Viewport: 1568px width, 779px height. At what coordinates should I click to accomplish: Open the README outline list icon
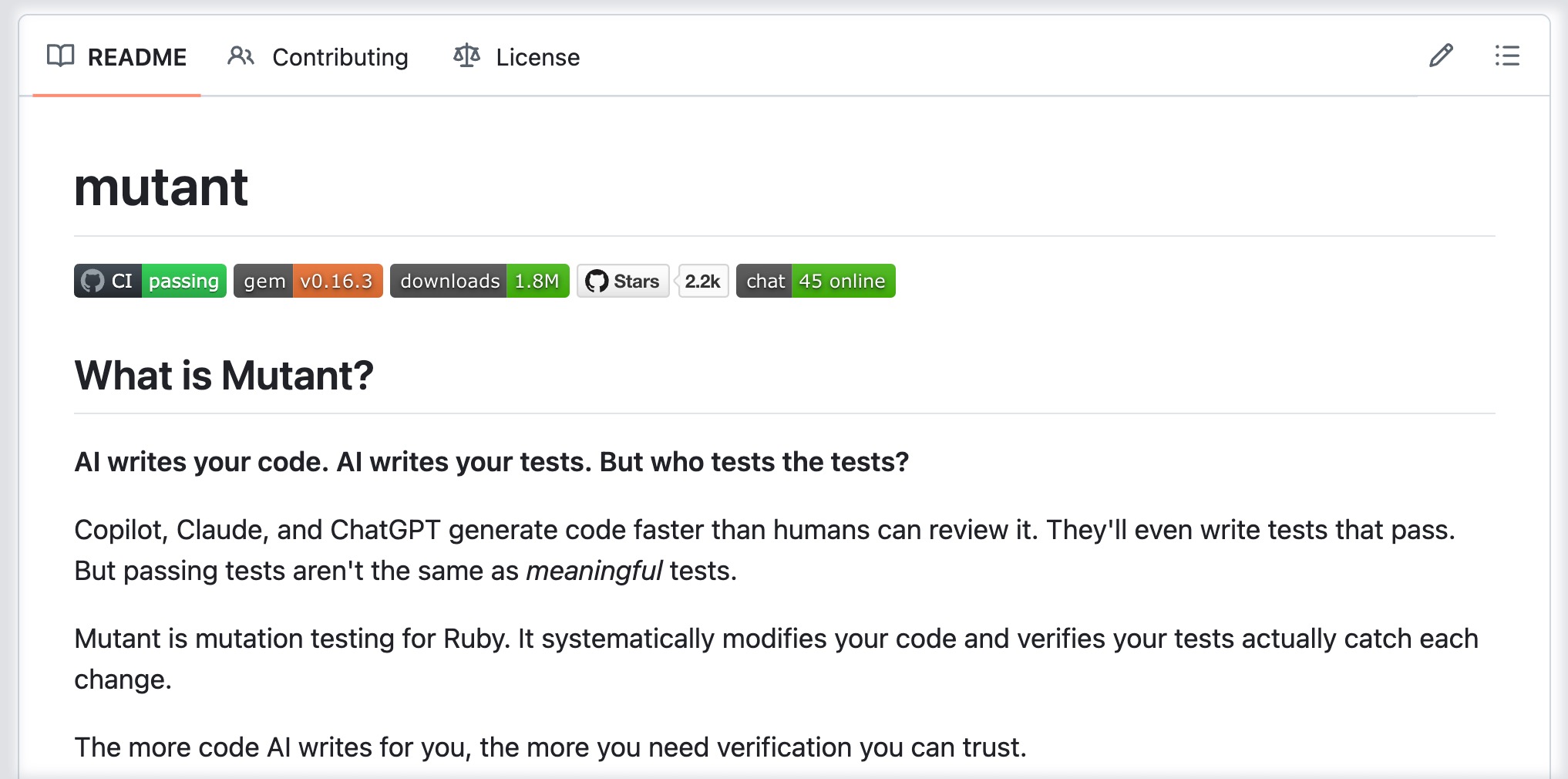coord(1507,56)
